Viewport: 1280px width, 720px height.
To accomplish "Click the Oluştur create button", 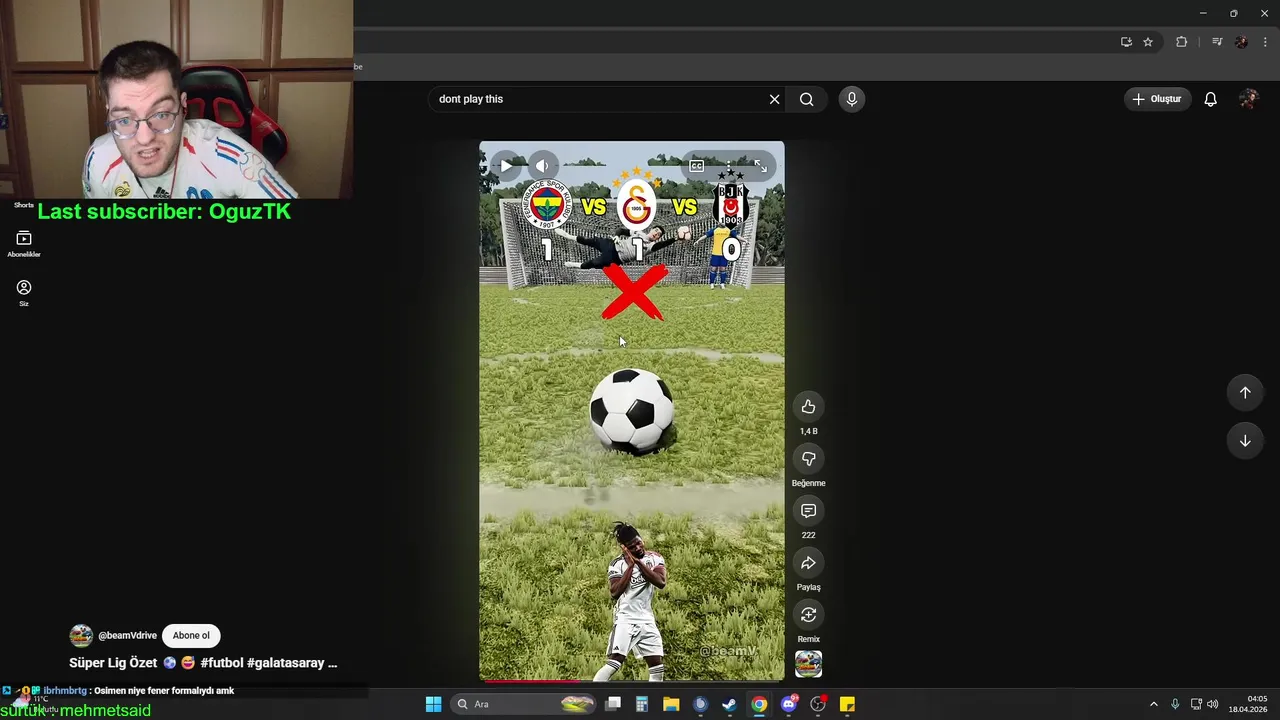I will coord(1157,99).
